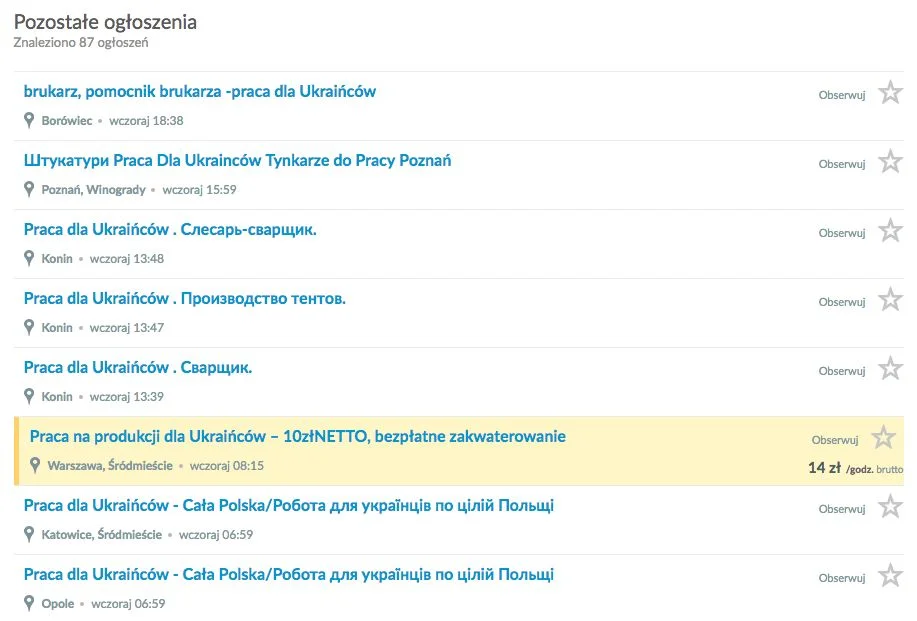Open Штукатури Praca Dla Ukrainców Tynkarze listing
This screenshot has width=917, height=621.
click(x=237, y=161)
